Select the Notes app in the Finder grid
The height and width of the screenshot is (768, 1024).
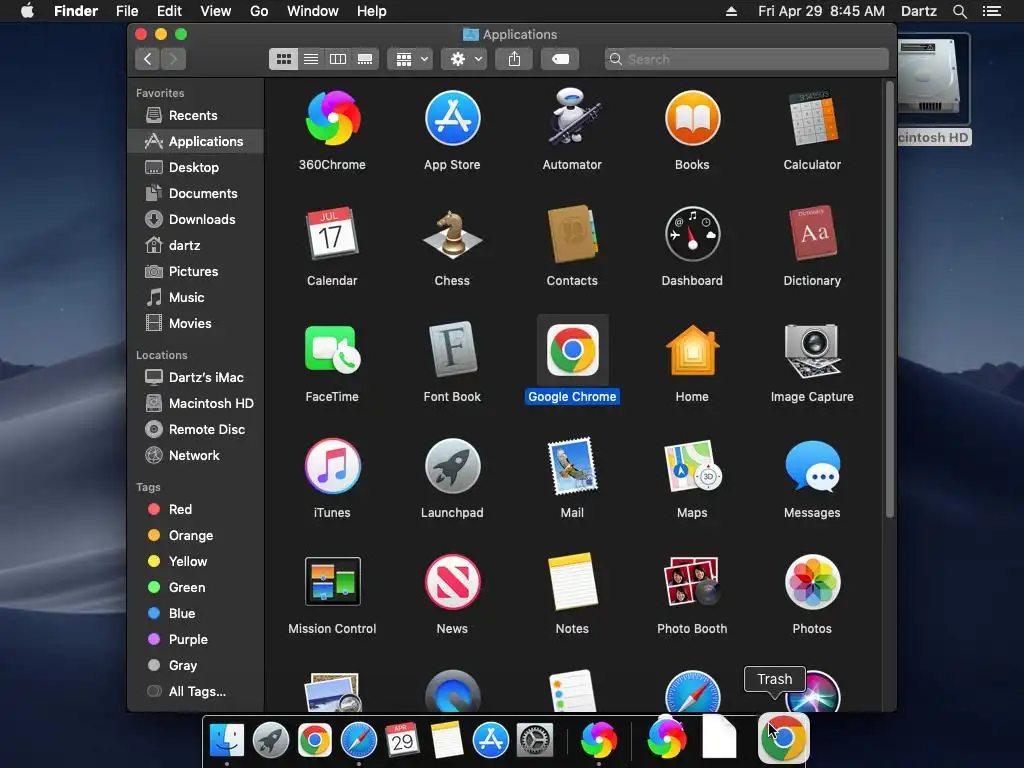(572, 582)
